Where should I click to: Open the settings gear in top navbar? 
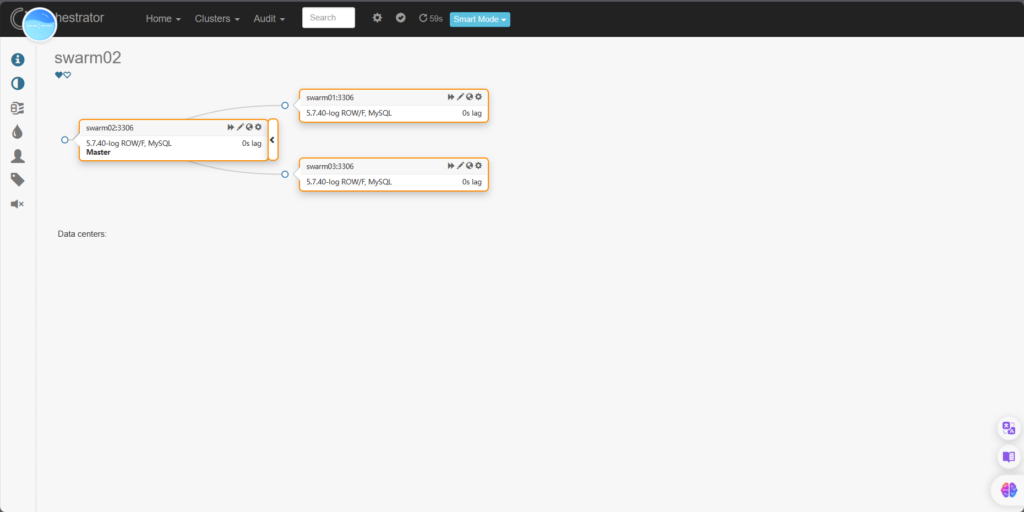point(377,18)
